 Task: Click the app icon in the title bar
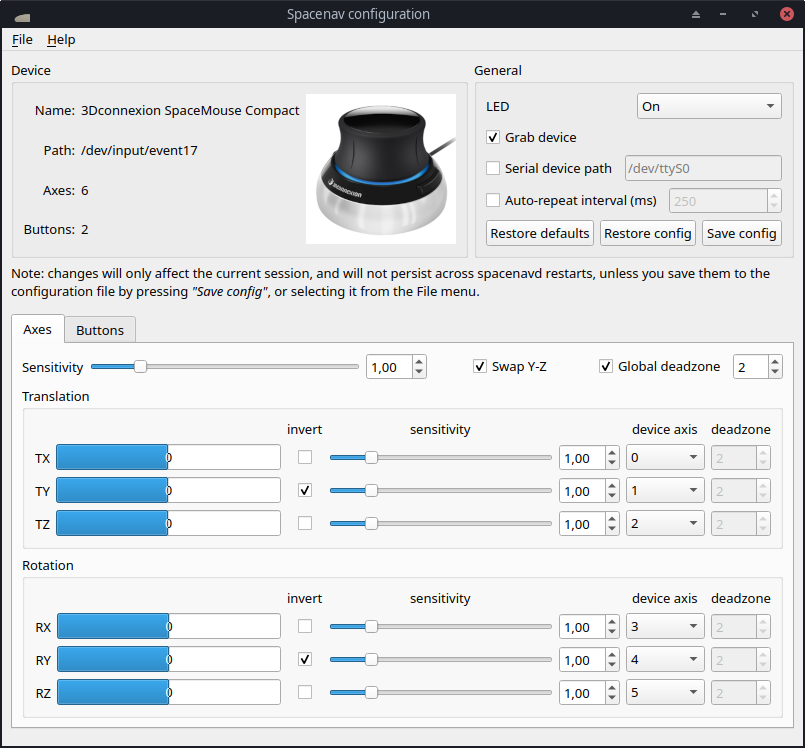(22, 15)
